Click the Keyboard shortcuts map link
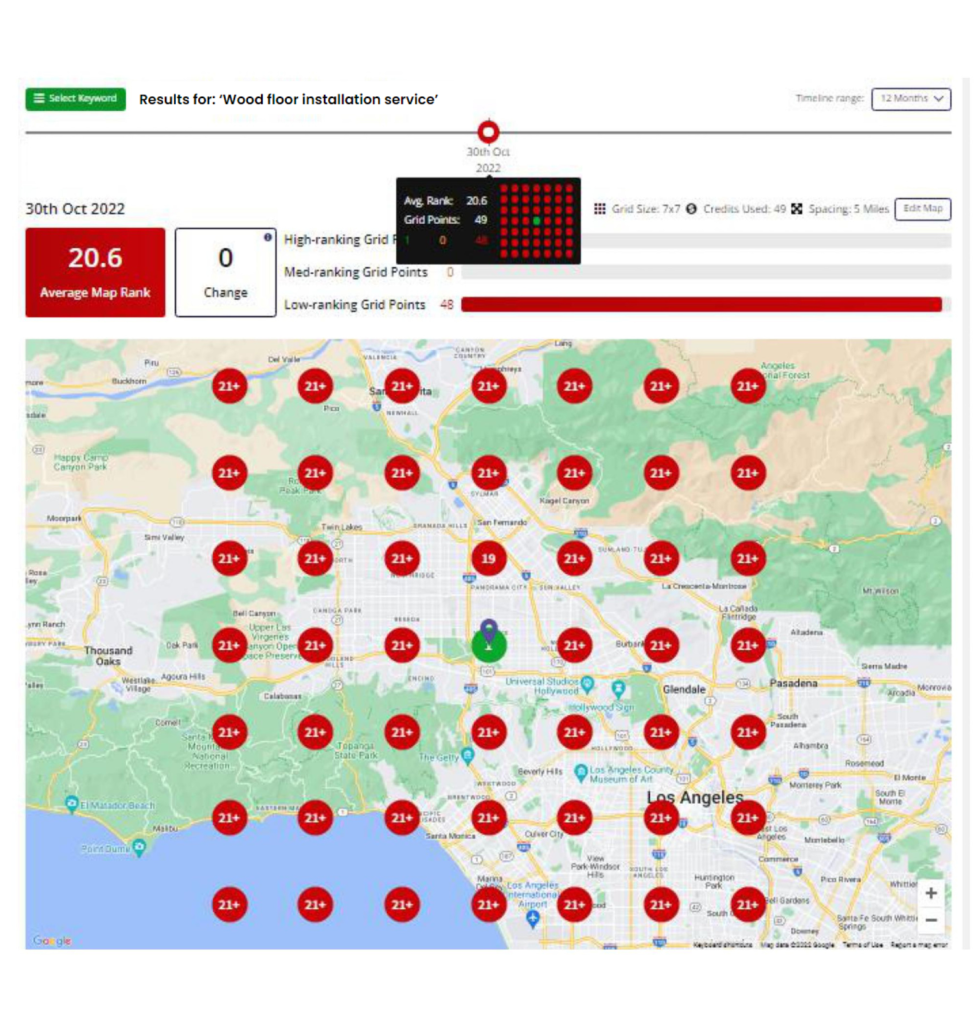Image resolution: width=974 pixels, height=1024 pixels. tap(724, 944)
